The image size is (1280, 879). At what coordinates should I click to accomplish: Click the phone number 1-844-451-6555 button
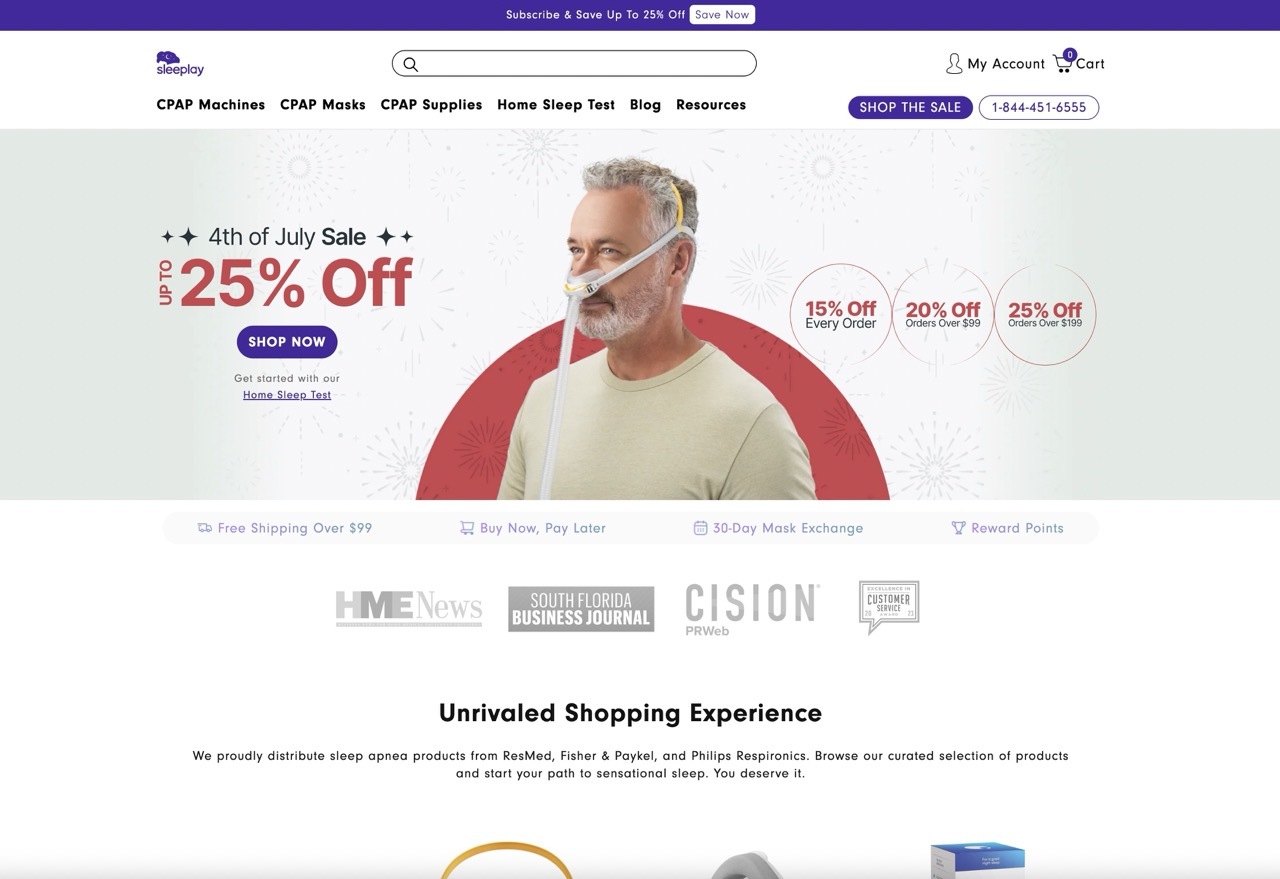[1039, 107]
